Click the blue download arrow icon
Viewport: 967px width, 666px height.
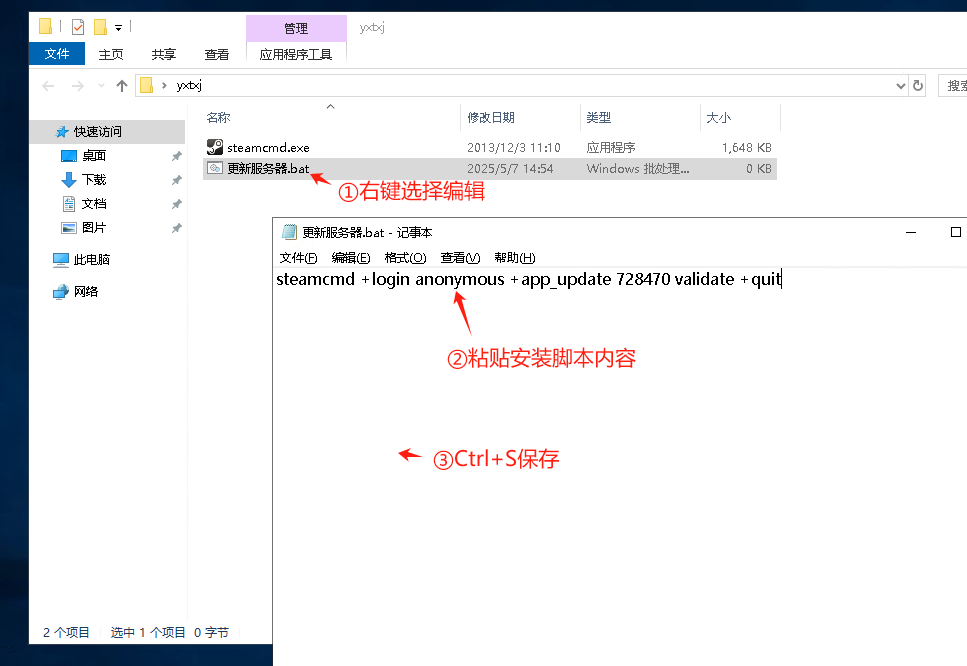pyautogui.click(x=68, y=179)
